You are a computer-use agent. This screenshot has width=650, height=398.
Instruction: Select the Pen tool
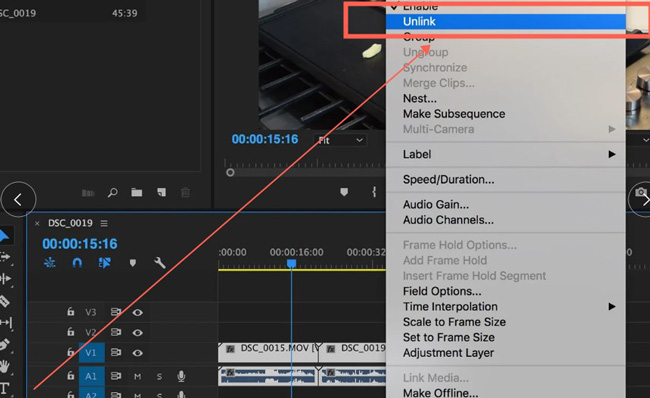[x=4, y=345]
